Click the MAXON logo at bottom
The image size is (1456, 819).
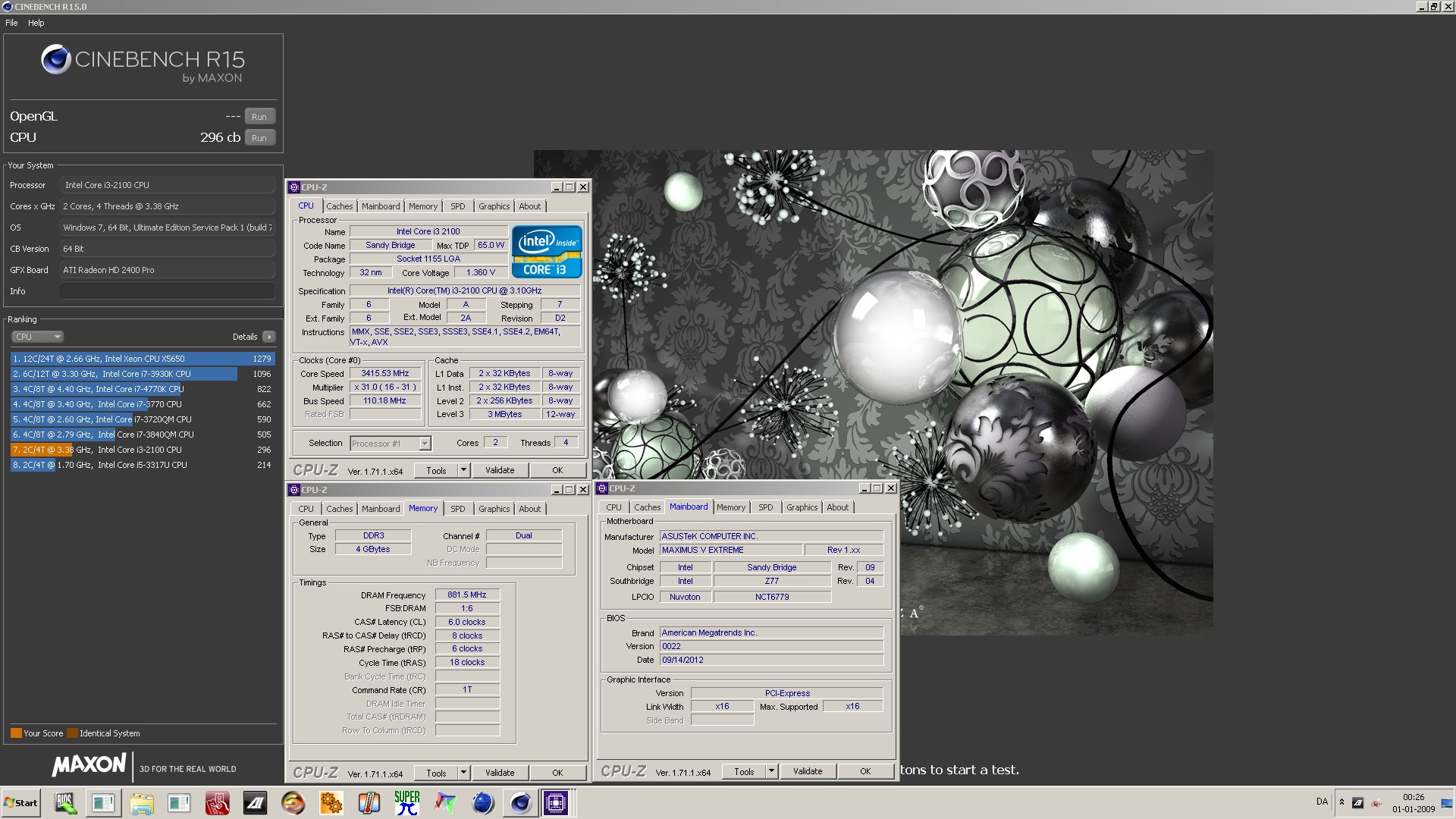point(89,765)
